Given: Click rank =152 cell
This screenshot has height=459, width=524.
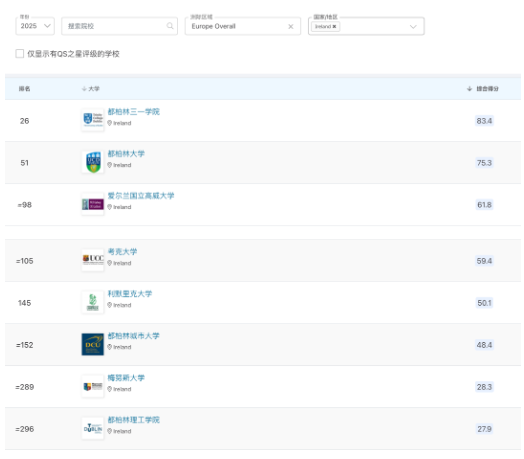Looking at the screenshot, I should [24, 345].
